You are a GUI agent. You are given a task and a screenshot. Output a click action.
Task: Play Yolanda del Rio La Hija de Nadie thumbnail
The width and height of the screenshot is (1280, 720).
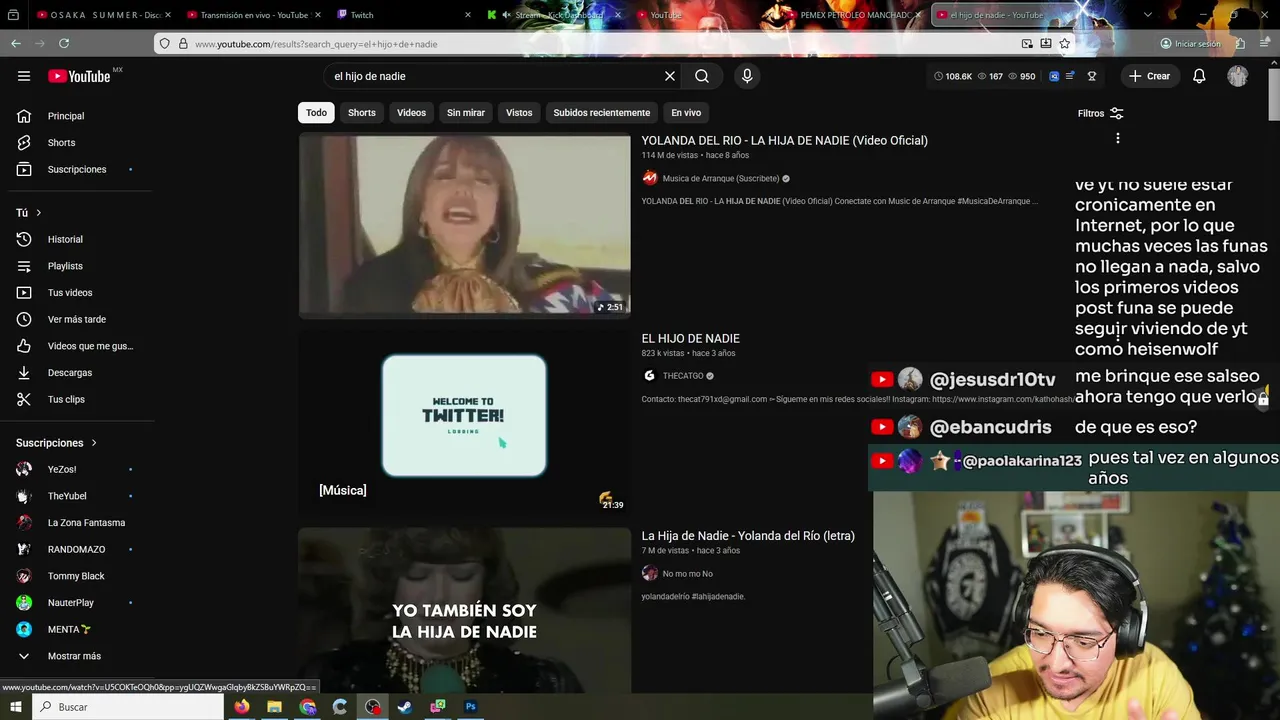(465, 225)
